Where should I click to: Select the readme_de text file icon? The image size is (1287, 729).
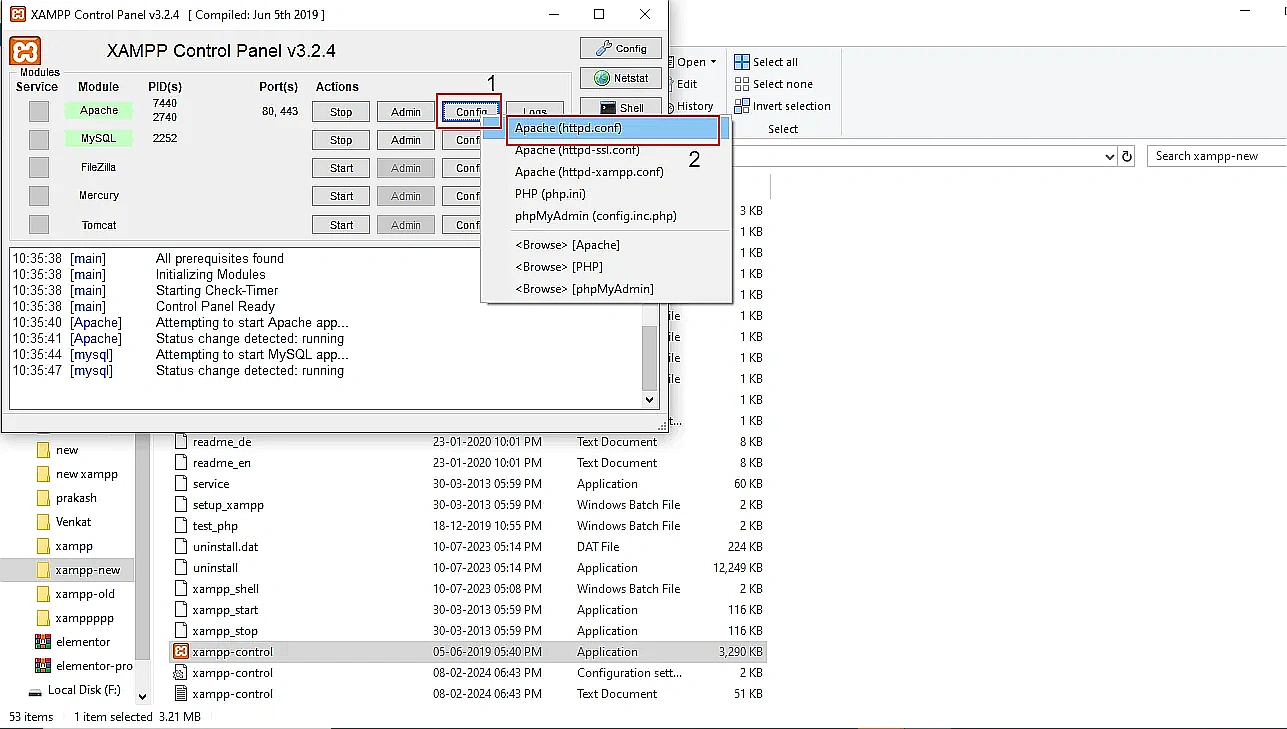(181, 442)
